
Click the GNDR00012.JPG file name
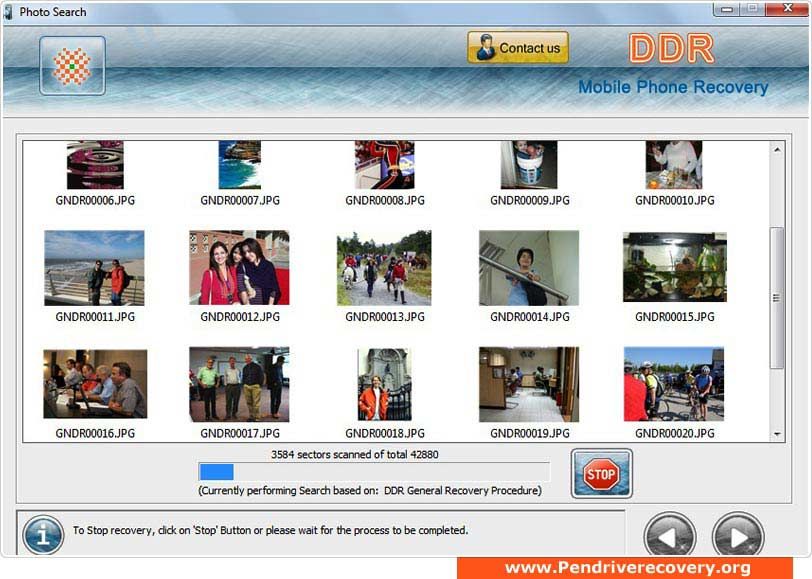click(240, 317)
